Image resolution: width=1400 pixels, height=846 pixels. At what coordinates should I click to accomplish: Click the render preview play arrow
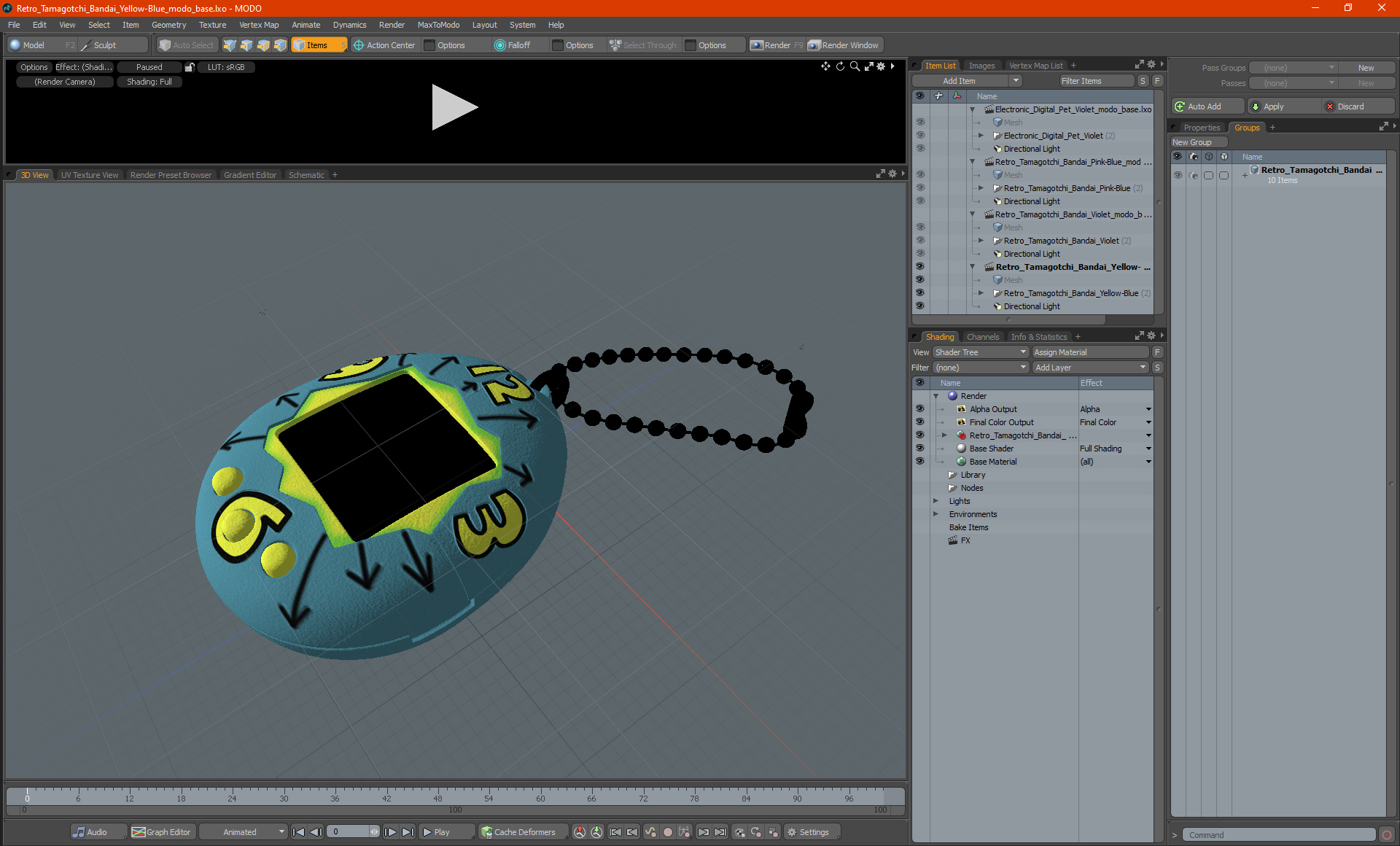pos(454,107)
